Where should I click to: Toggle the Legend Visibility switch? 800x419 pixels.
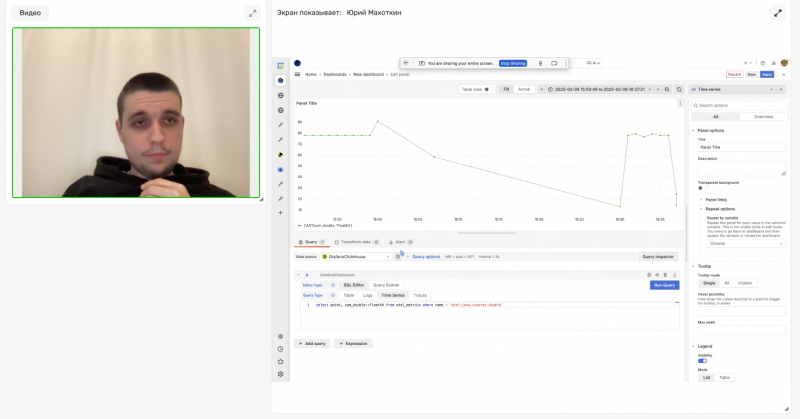[x=702, y=360]
